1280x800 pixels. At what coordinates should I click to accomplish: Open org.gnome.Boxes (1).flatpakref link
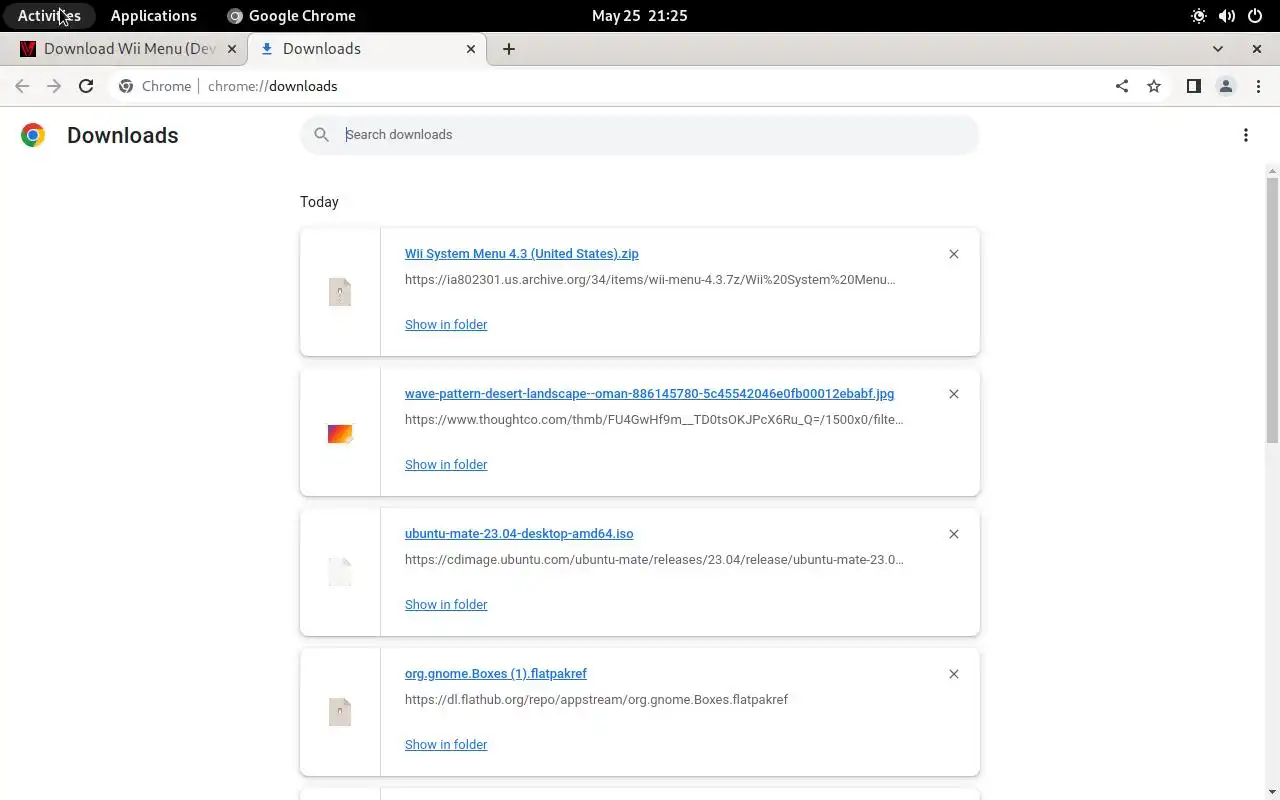(496, 674)
